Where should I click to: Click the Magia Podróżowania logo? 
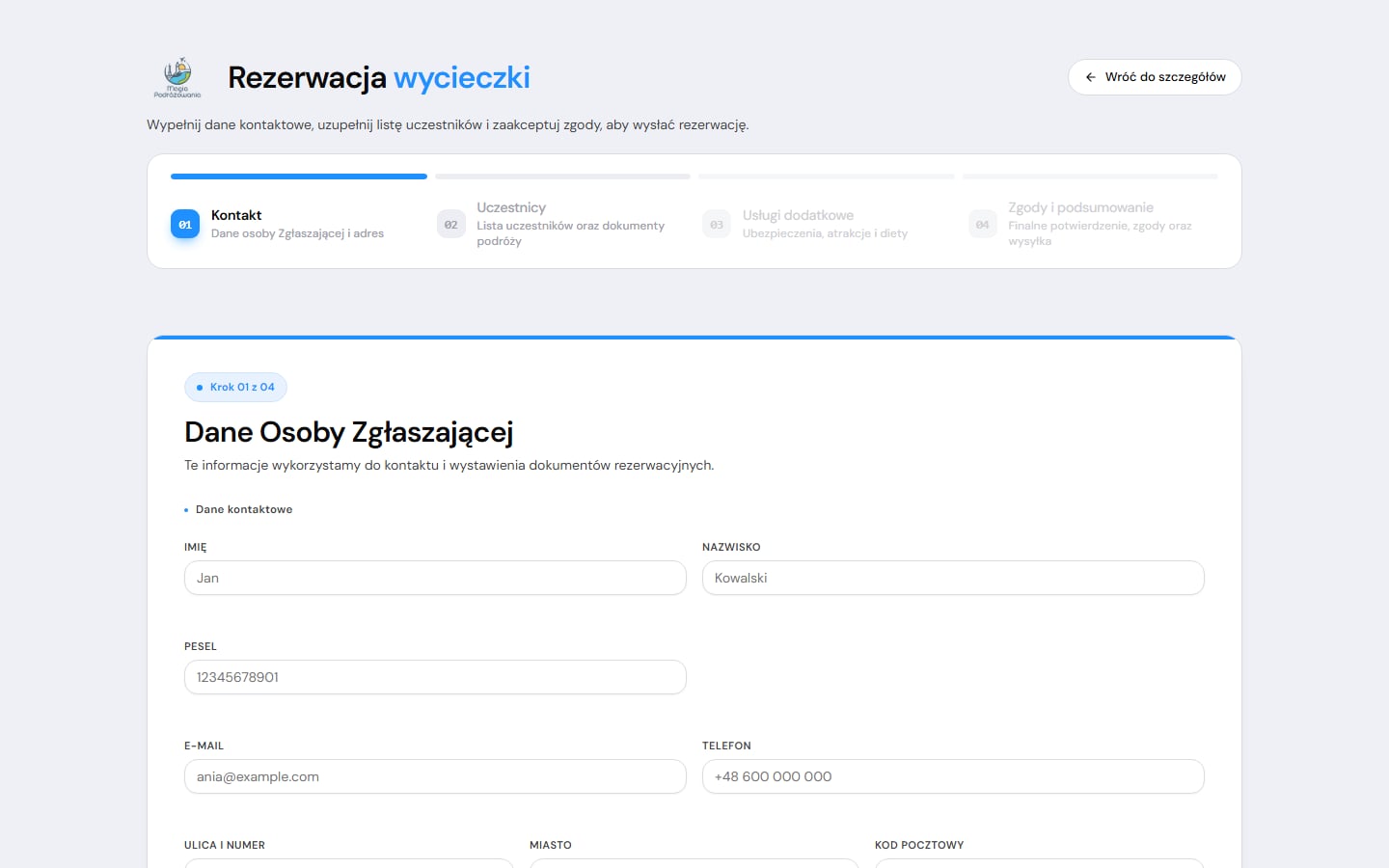click(x=177, y=77)
